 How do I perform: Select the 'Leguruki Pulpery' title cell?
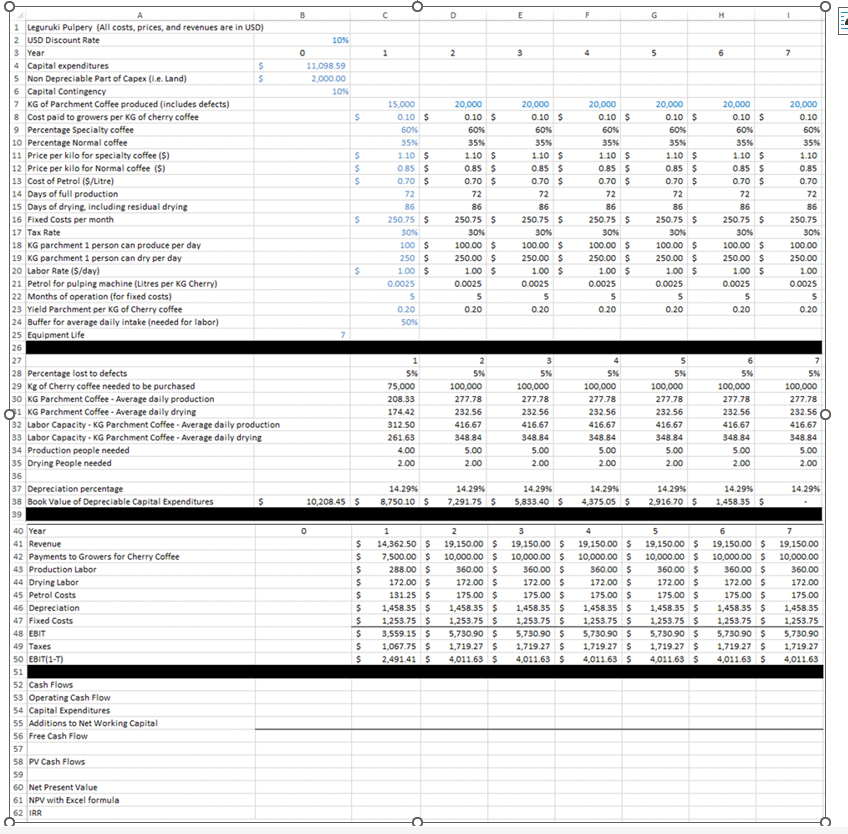pos(145,27)
